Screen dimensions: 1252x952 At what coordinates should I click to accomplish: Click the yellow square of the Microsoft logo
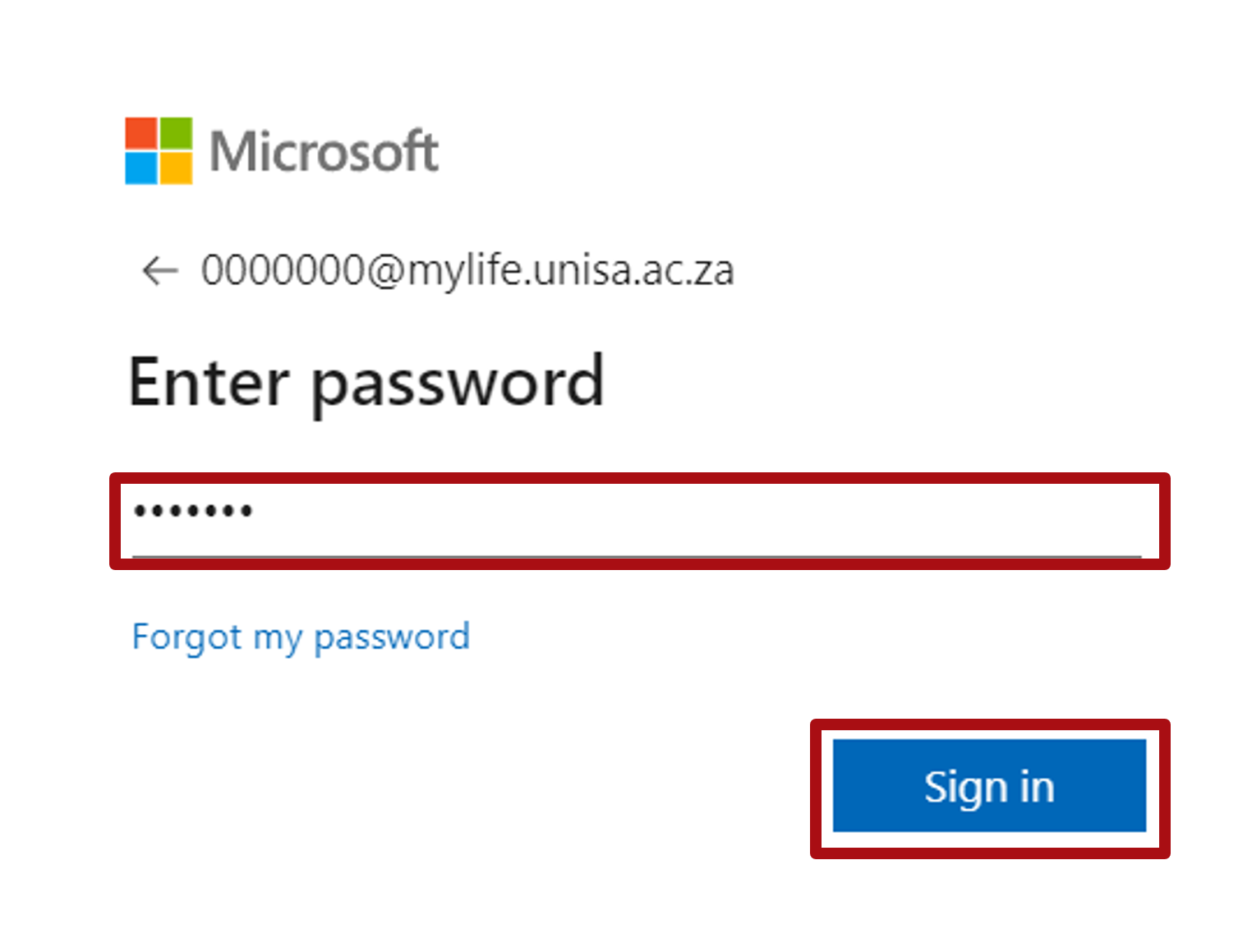(x=176, y=168)
